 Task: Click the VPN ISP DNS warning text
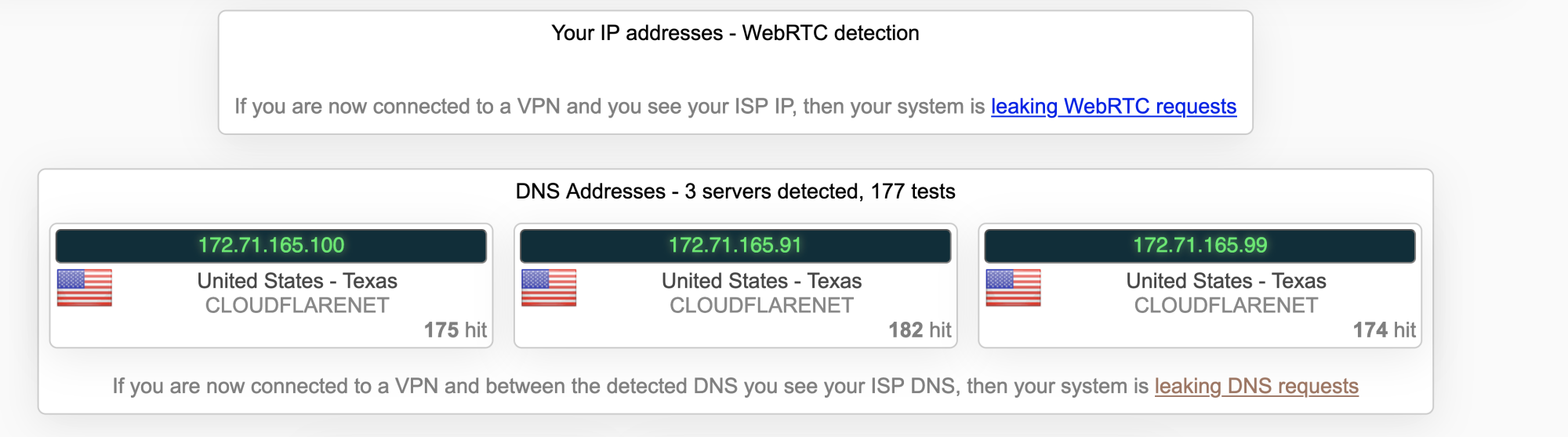(630, 386)
